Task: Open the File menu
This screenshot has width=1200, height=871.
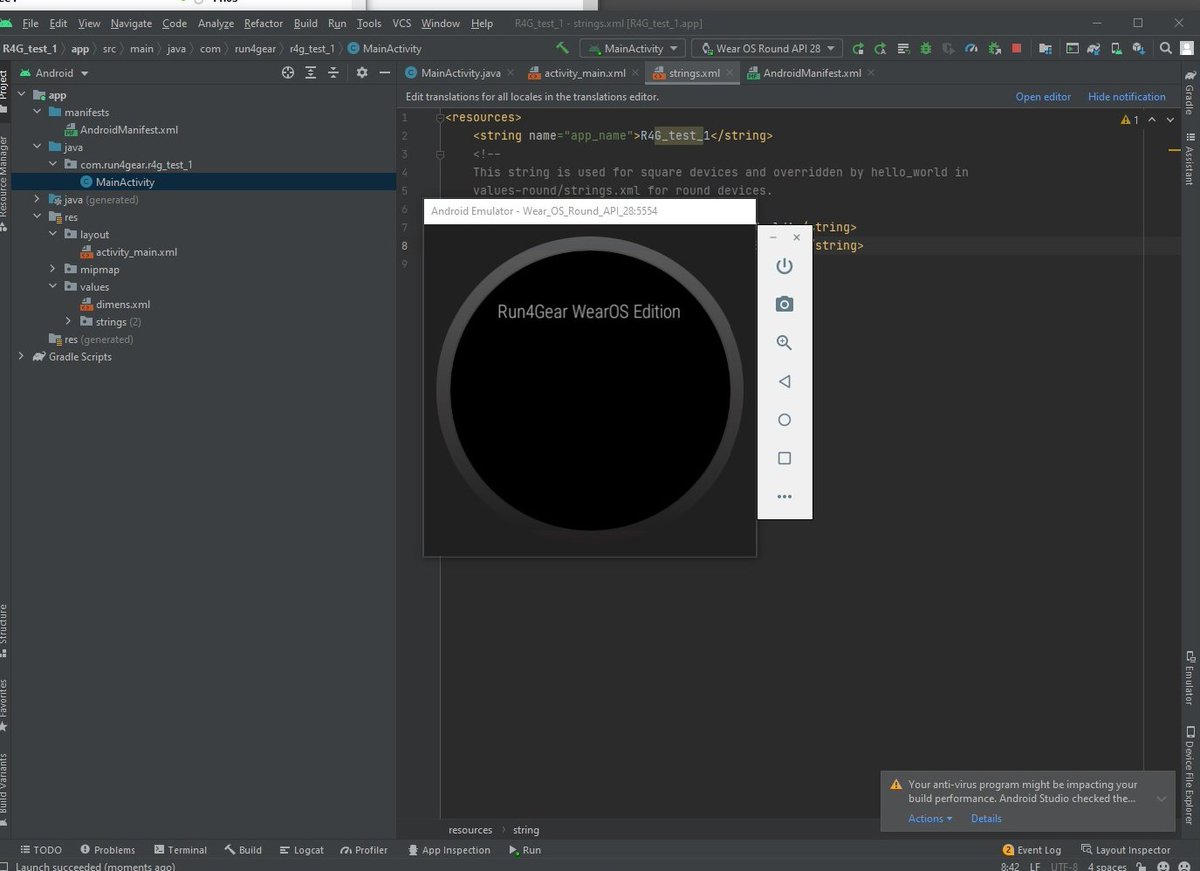Action: click(30, 23)
